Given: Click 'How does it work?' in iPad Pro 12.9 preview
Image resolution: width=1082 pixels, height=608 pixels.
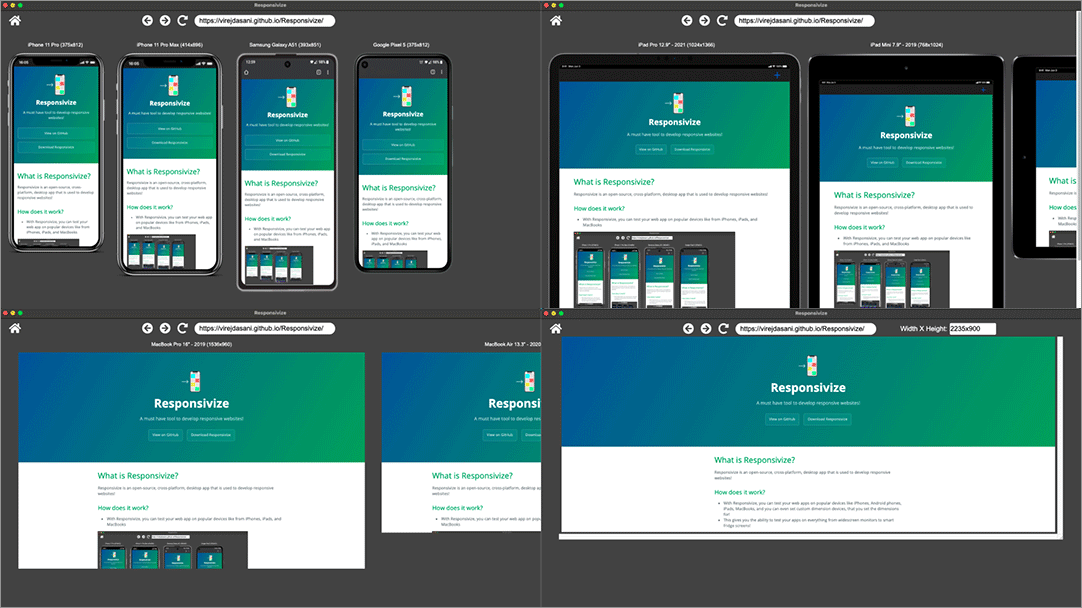Looking at the screenshot, I should point(599,208).
